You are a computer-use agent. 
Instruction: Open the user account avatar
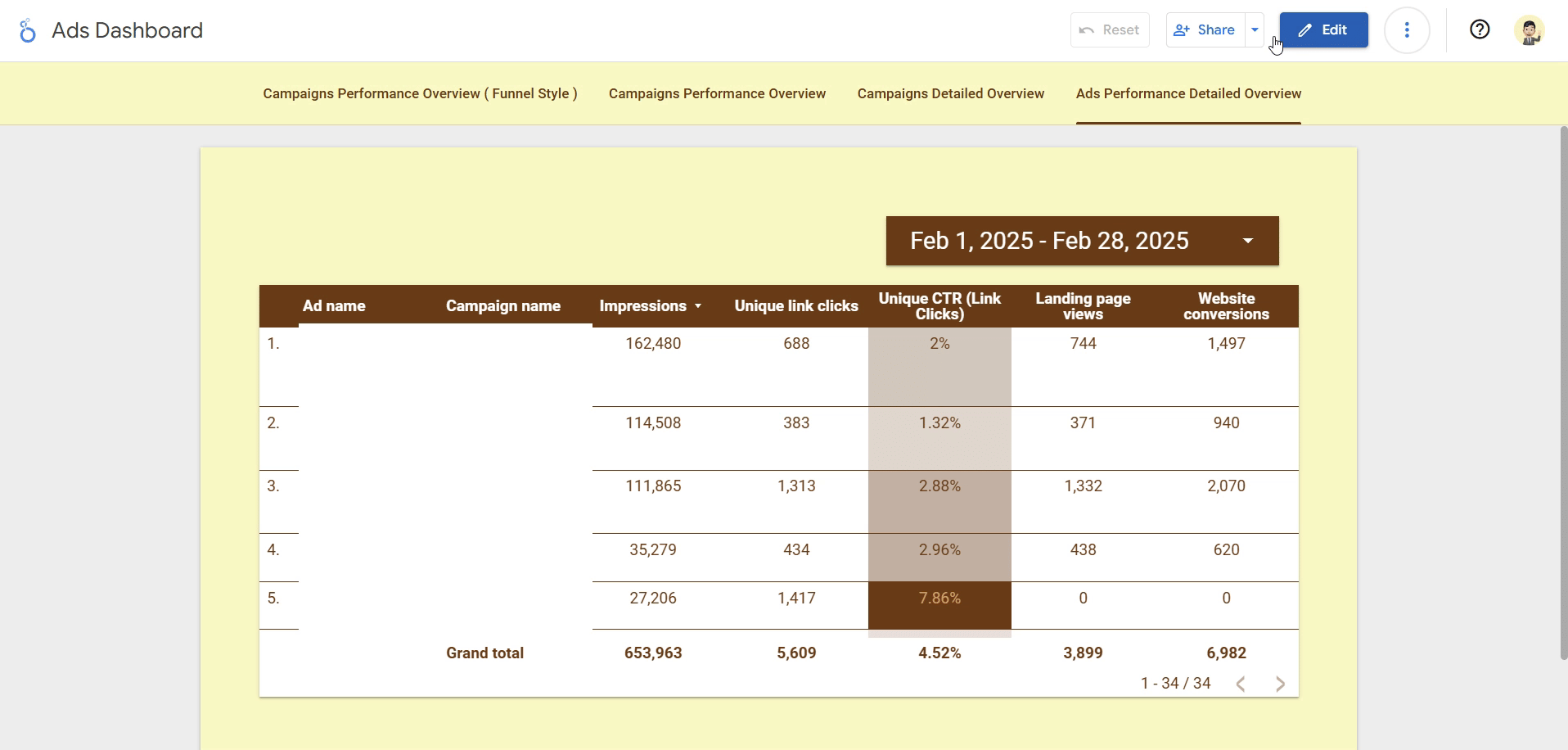click(x=1529, y=30)
